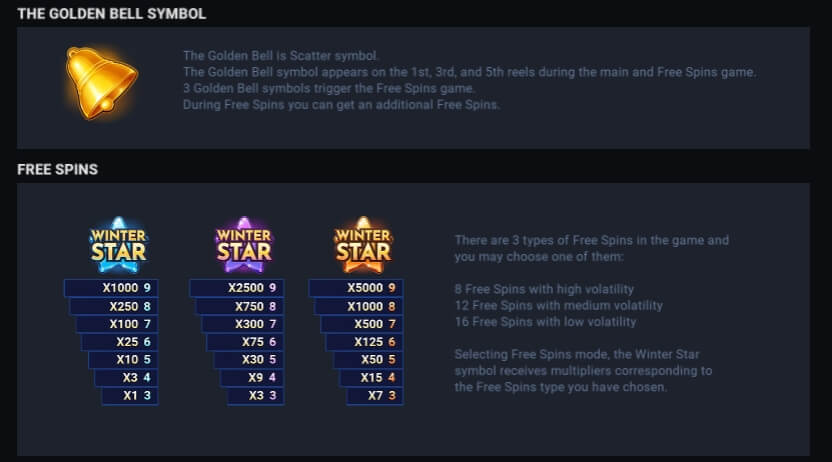Click the X3 3 purple multiplier row
Image resolution: width=832 pixels, height=462 pixels.
pos(256,395)
